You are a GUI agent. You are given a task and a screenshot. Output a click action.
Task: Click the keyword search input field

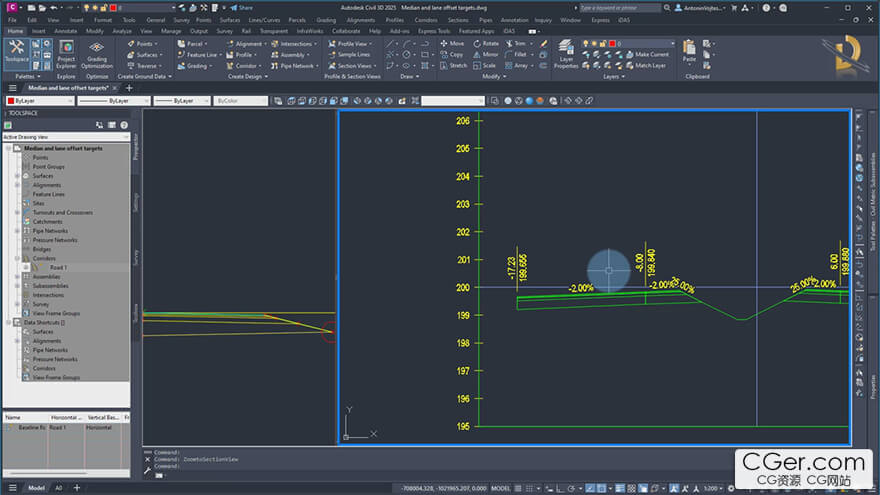pos(619,8)
